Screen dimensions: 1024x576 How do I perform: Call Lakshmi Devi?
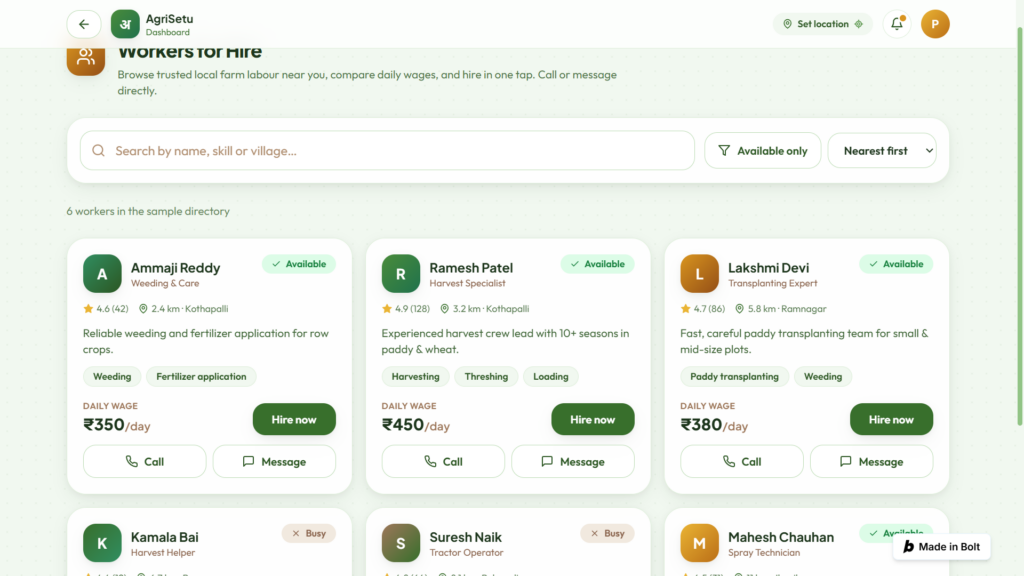point(741,462)
